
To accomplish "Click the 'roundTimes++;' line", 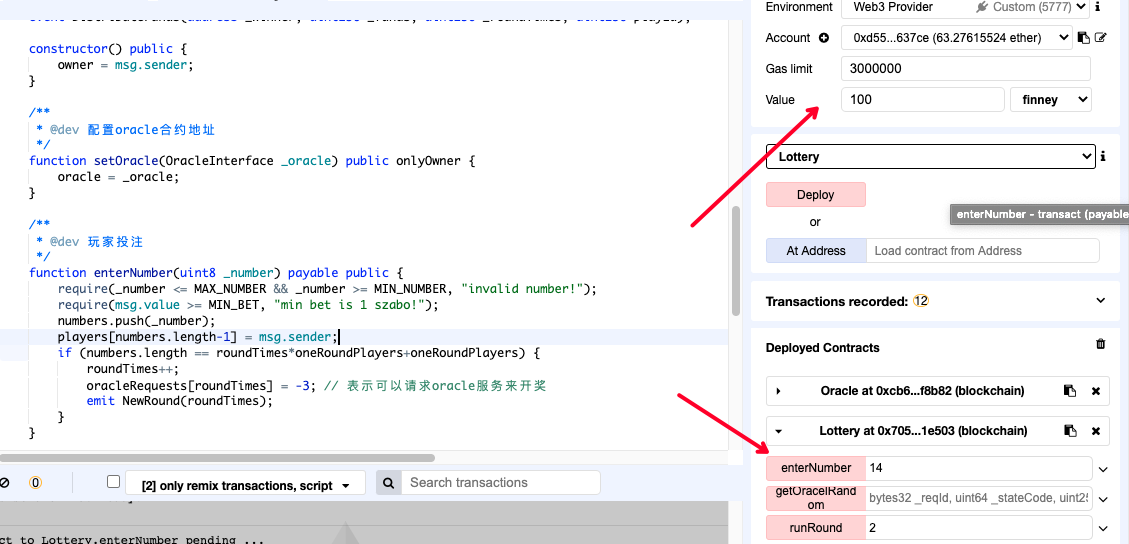I will coord(133,368).
